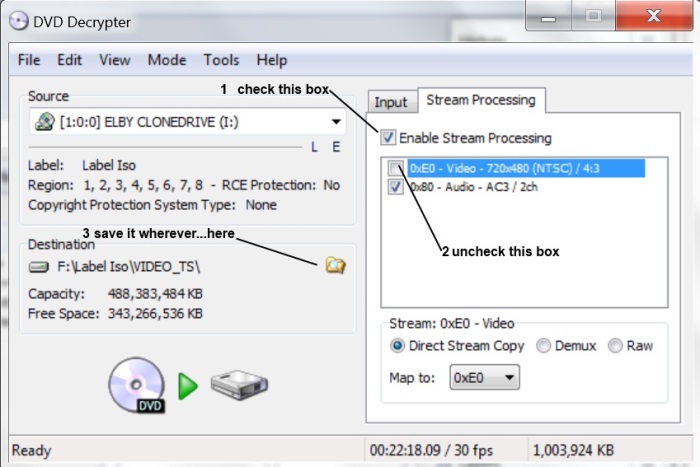Screen dimensions: 700x467
Task: Open the Help menu
Action: pyautogui.click(x=271, y=60)
